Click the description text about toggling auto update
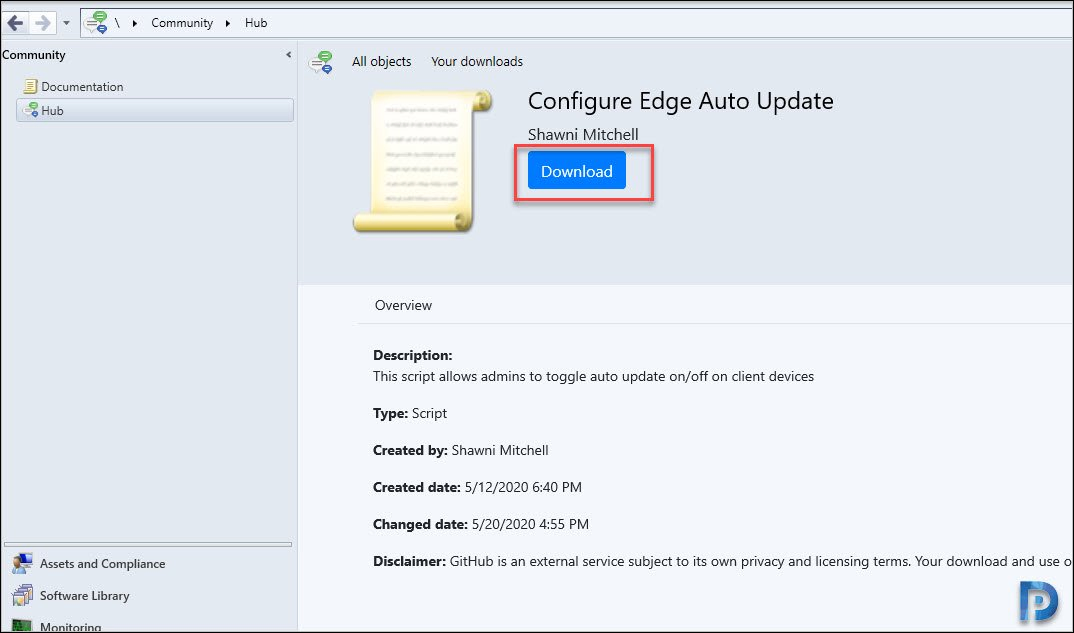Screen dimensions: 1074x633 click(x=593, y=376)
